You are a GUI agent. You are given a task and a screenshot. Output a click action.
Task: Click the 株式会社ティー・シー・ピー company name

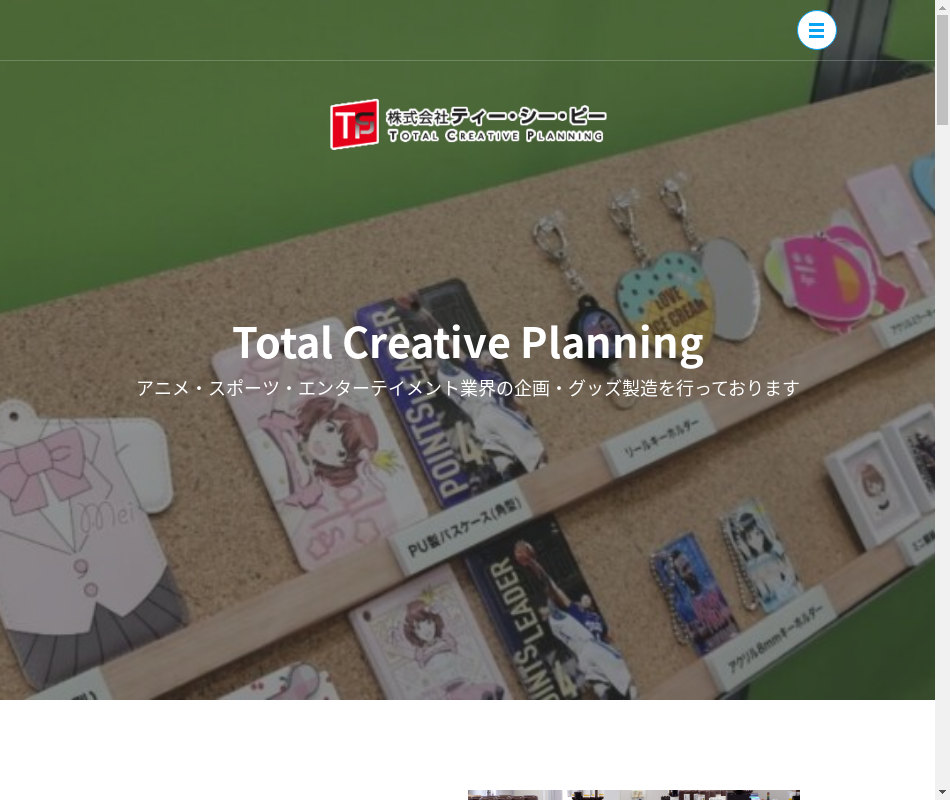pos(496,116)
